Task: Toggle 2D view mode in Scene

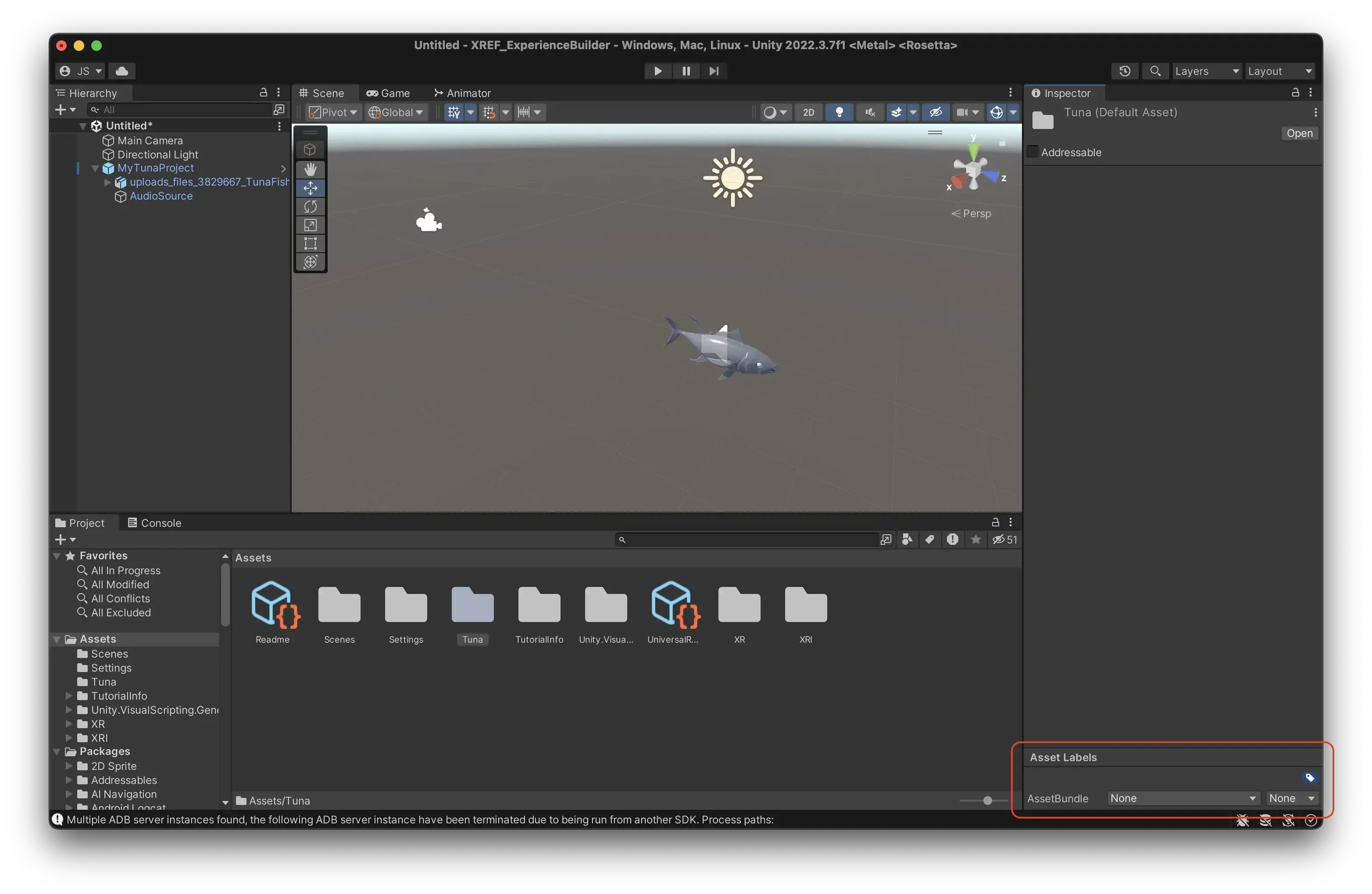Action: point(808,112)
